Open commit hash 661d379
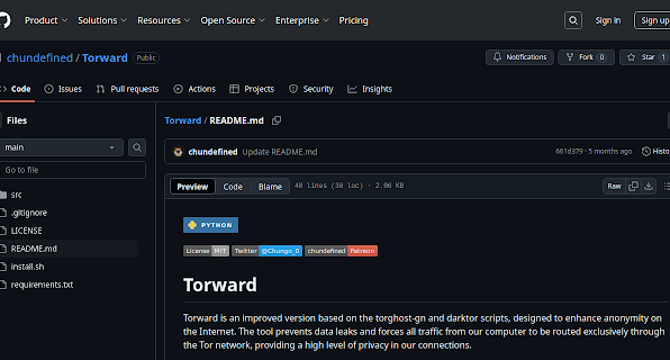The height and width of the screenshot is (360, 670). [x=569, y=151]
